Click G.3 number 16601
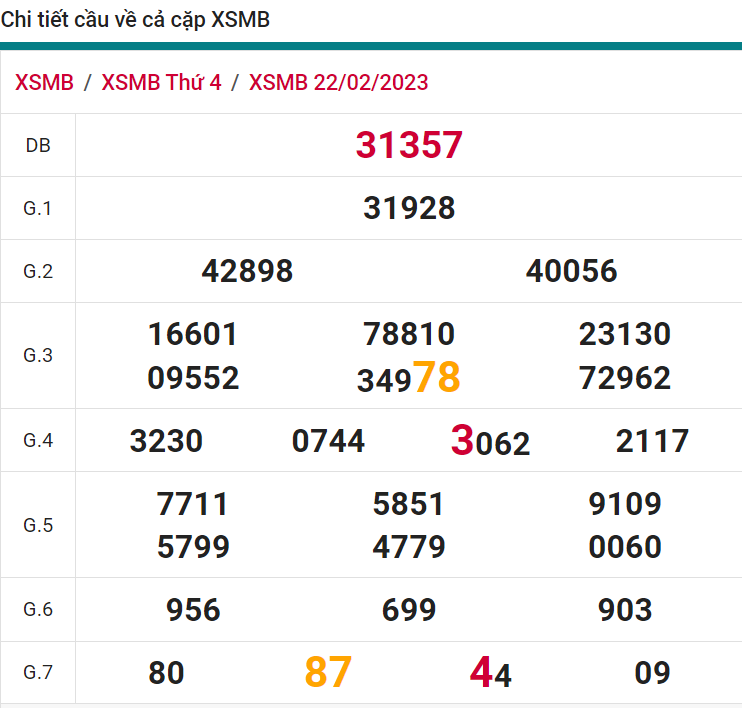This screenshot has width=742, height=708. pos(193,334)
